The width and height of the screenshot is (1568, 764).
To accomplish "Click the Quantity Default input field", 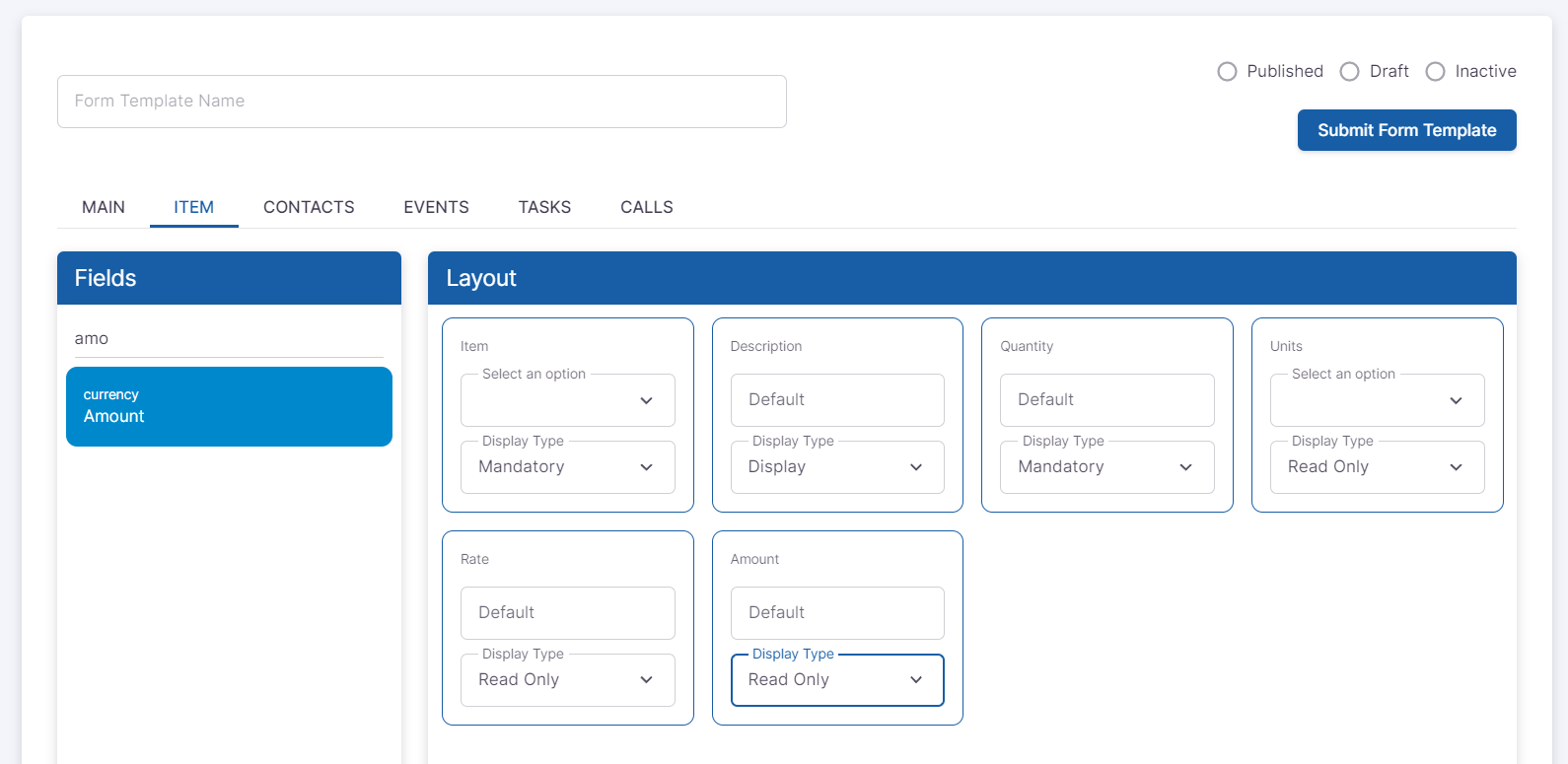I will [1106, 400].
